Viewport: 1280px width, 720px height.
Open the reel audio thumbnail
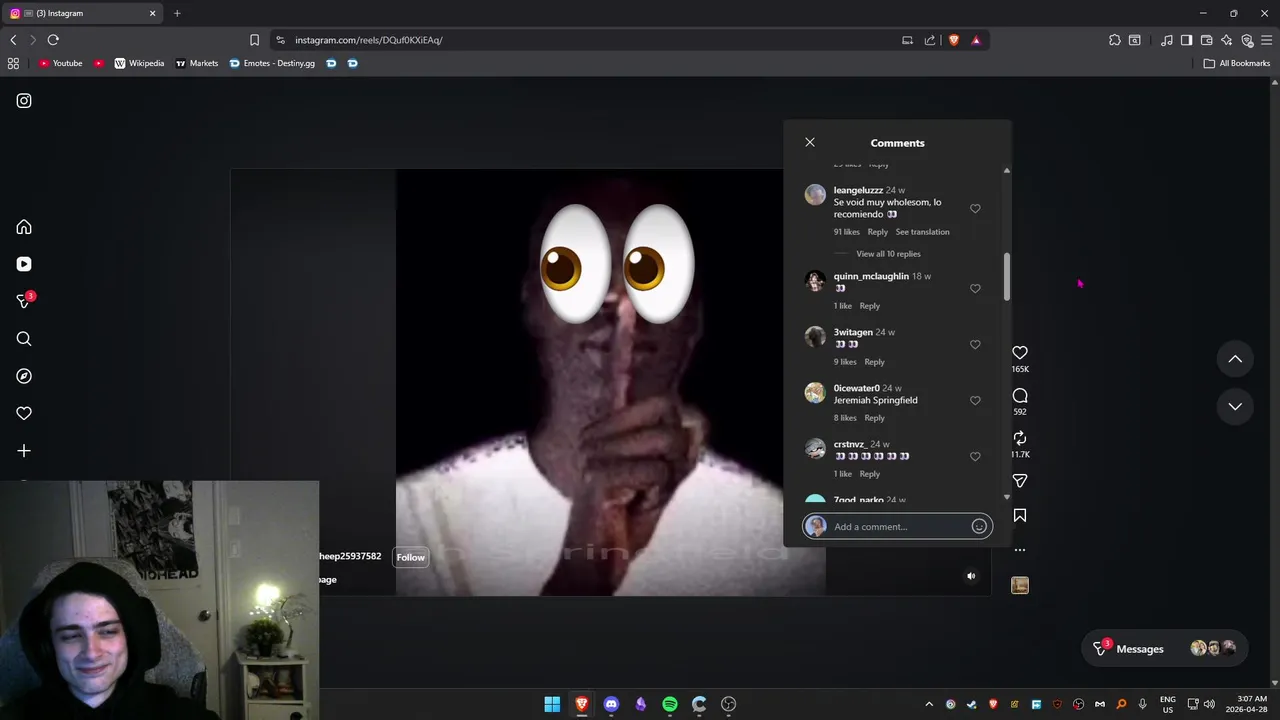pos(1020,585)
